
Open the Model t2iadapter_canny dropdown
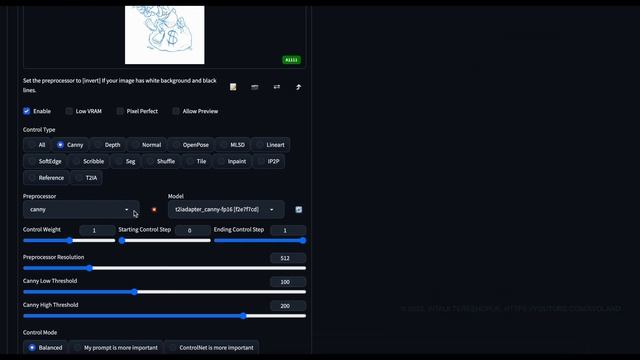click(x=226, y=210)
